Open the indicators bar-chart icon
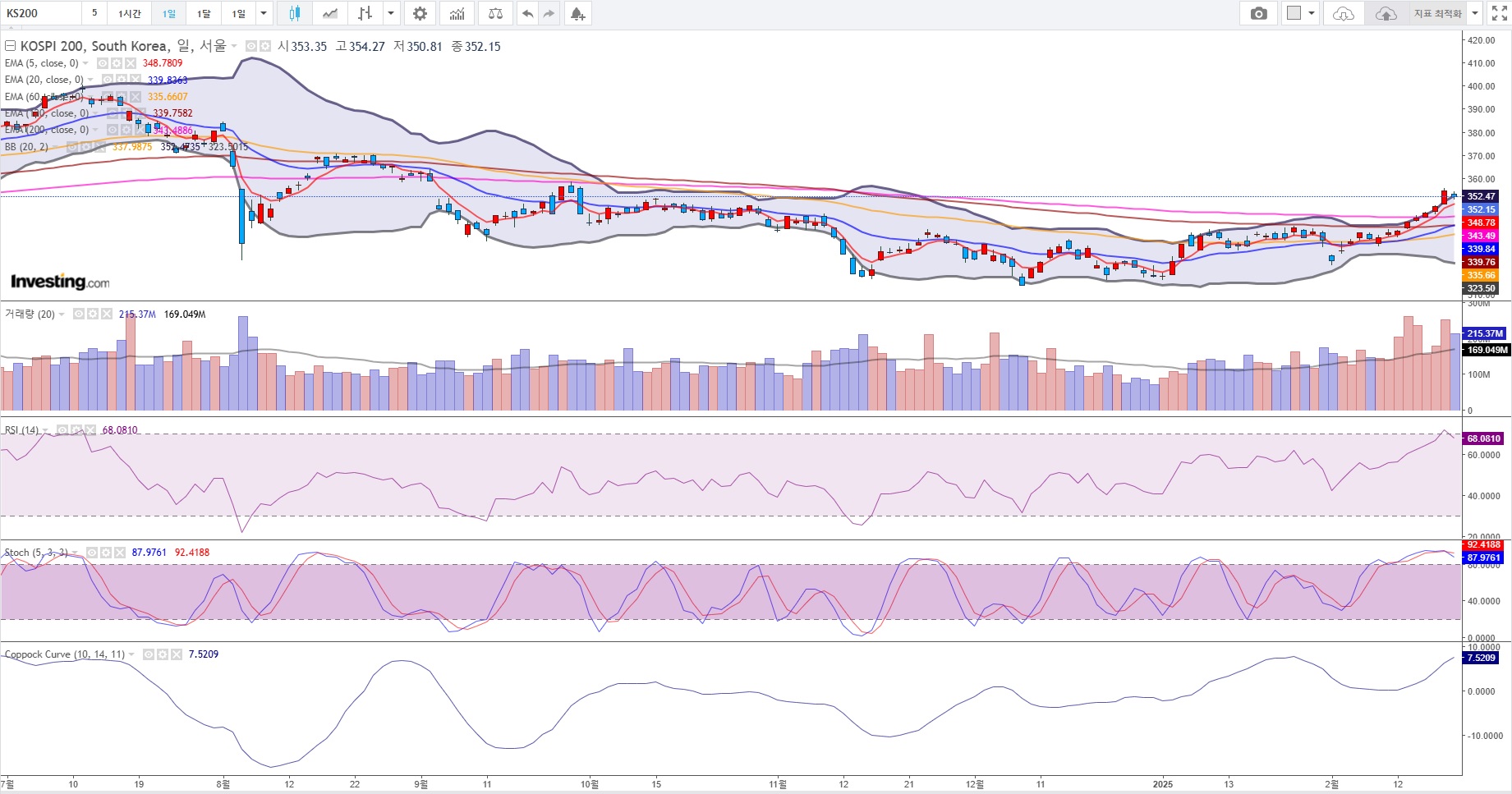The width and height of the screenshot is (1512, 794). click(x=457, y=13)
